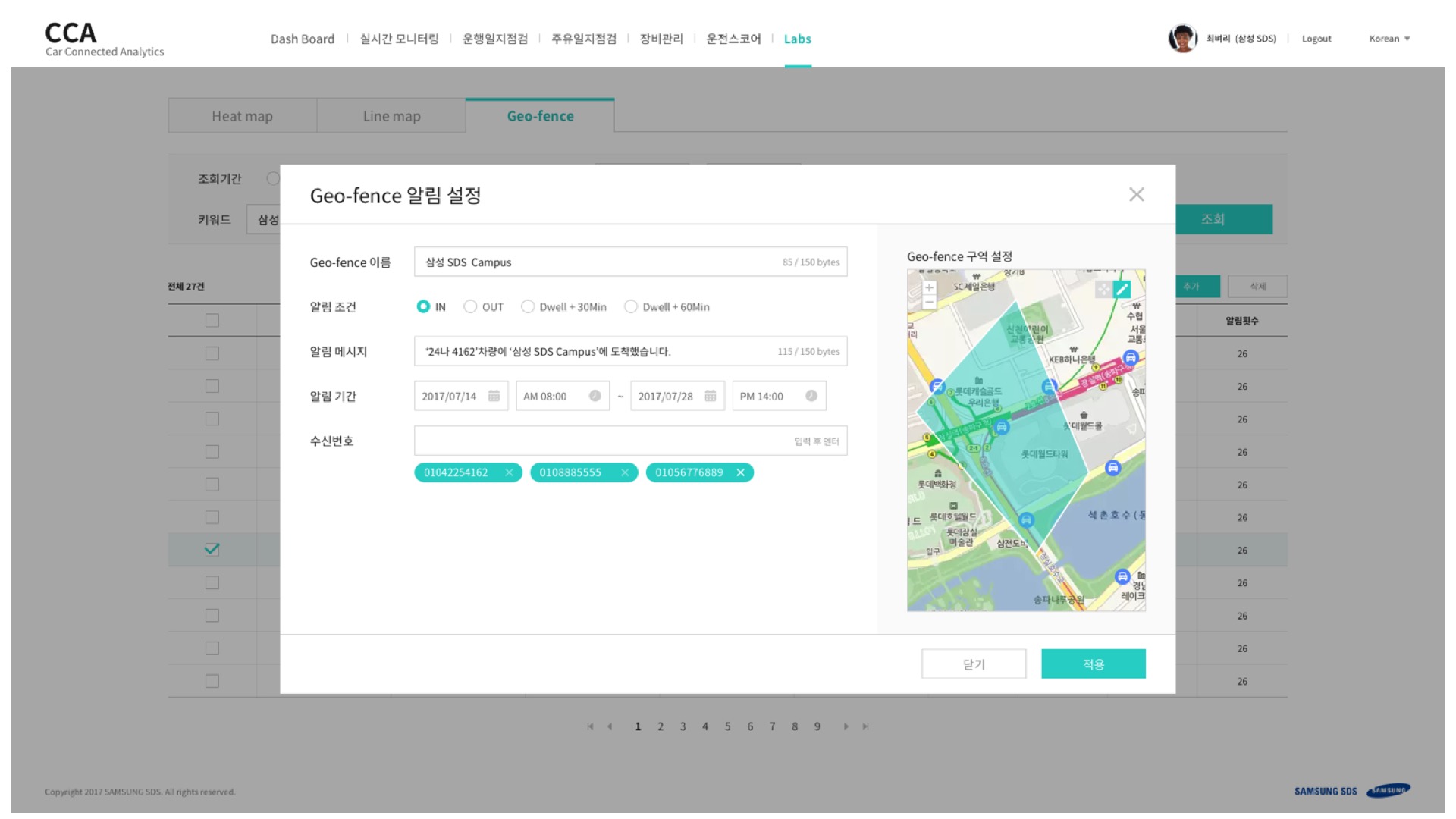Switch to the Heat map tab

pyautogui.click(x=242, y=116)
